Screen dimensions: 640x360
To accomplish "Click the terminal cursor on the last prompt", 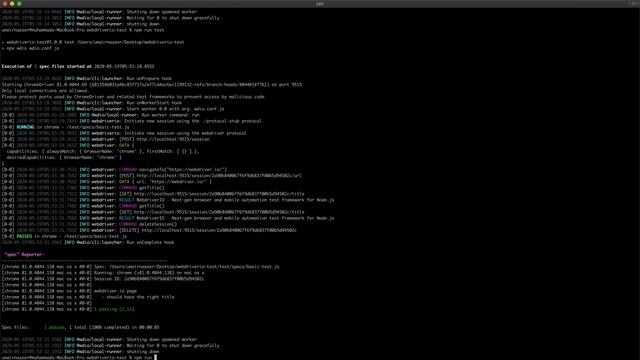I will [x=156, y=358].
